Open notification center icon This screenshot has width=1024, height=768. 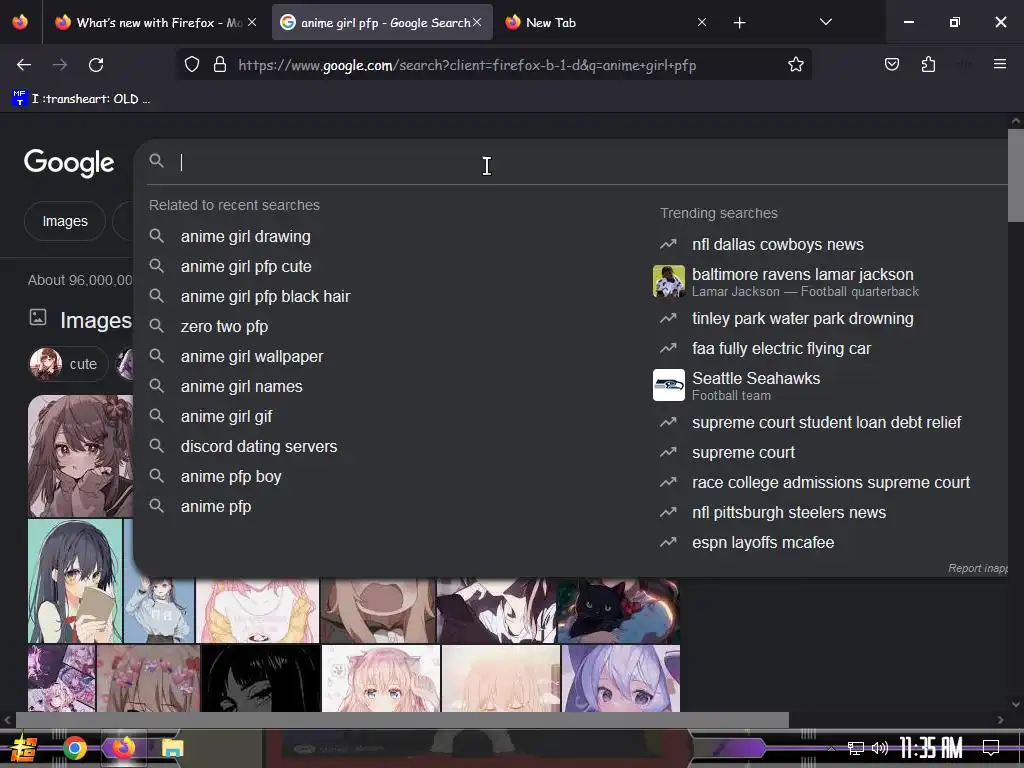click(x=990, y=748)
